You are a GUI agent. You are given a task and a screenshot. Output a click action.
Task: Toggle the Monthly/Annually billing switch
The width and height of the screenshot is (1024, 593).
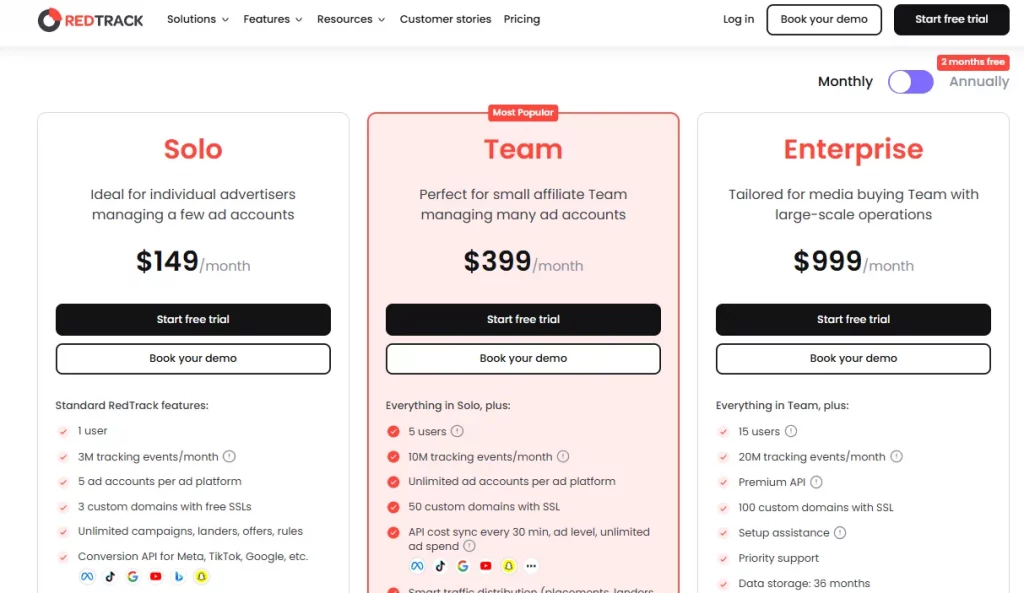[910, 82]
